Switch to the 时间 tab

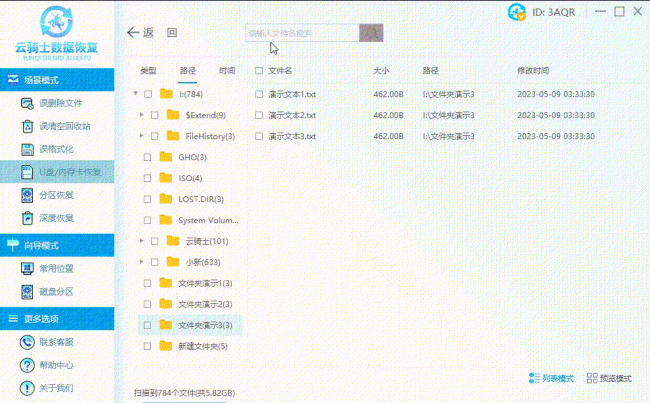click(227, 70)
